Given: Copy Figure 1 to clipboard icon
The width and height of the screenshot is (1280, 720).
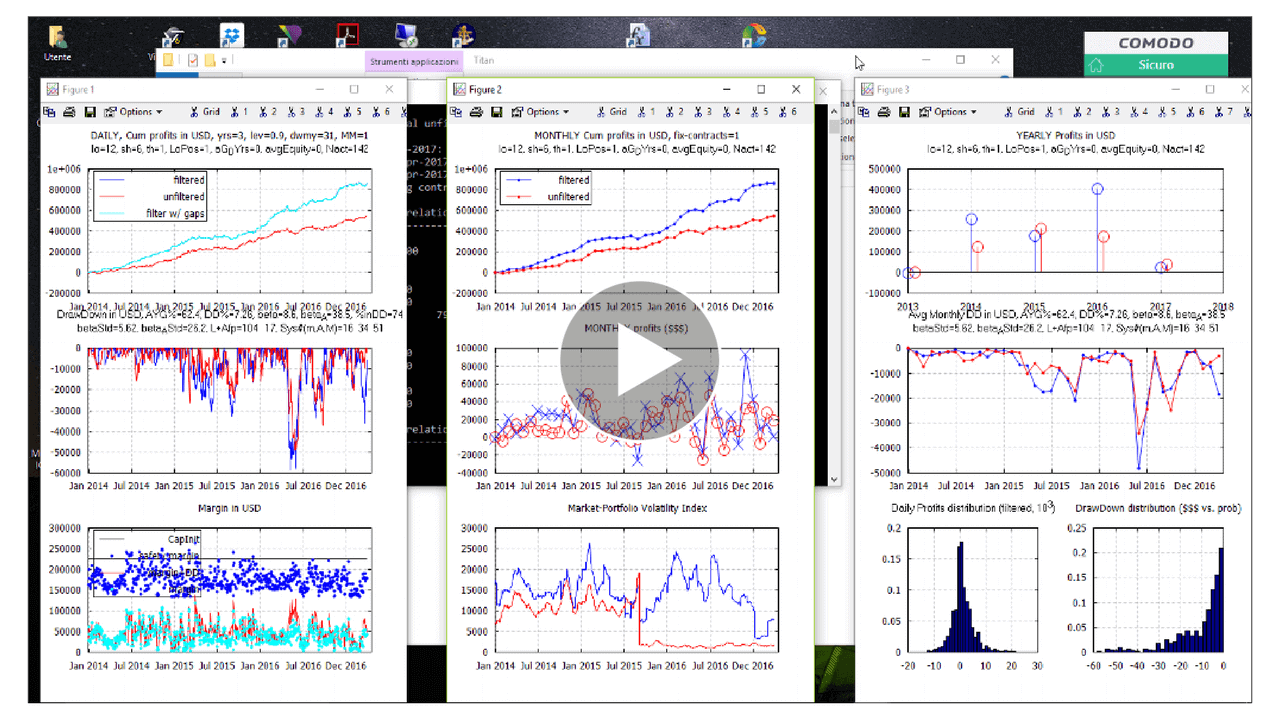Looking at the screenshot, I should pyautogui.click(x=51, y=112).
